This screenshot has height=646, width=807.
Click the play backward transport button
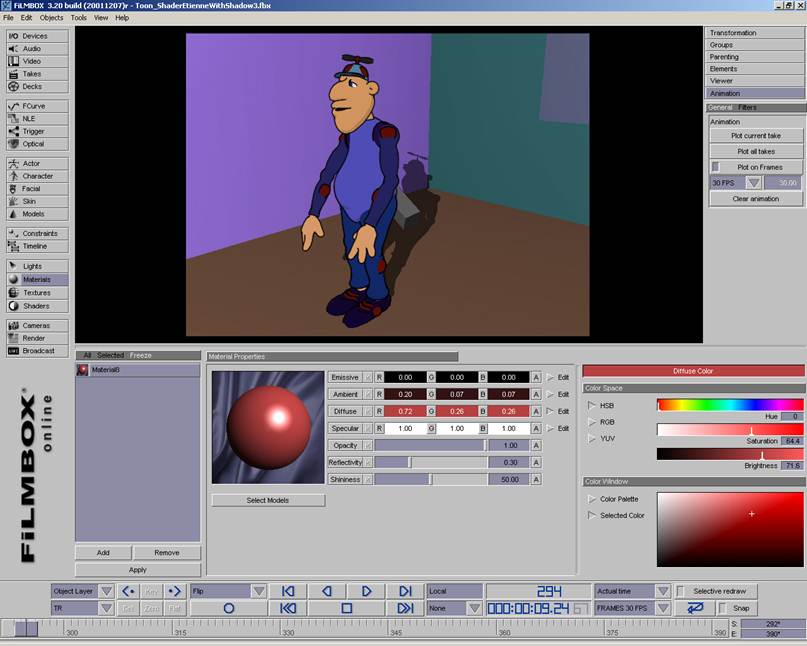point(327,591)
